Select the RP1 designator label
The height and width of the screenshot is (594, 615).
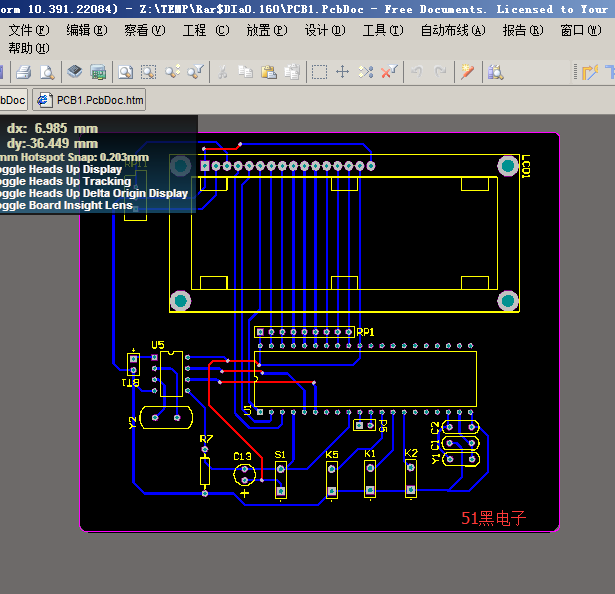coord(365,332)
